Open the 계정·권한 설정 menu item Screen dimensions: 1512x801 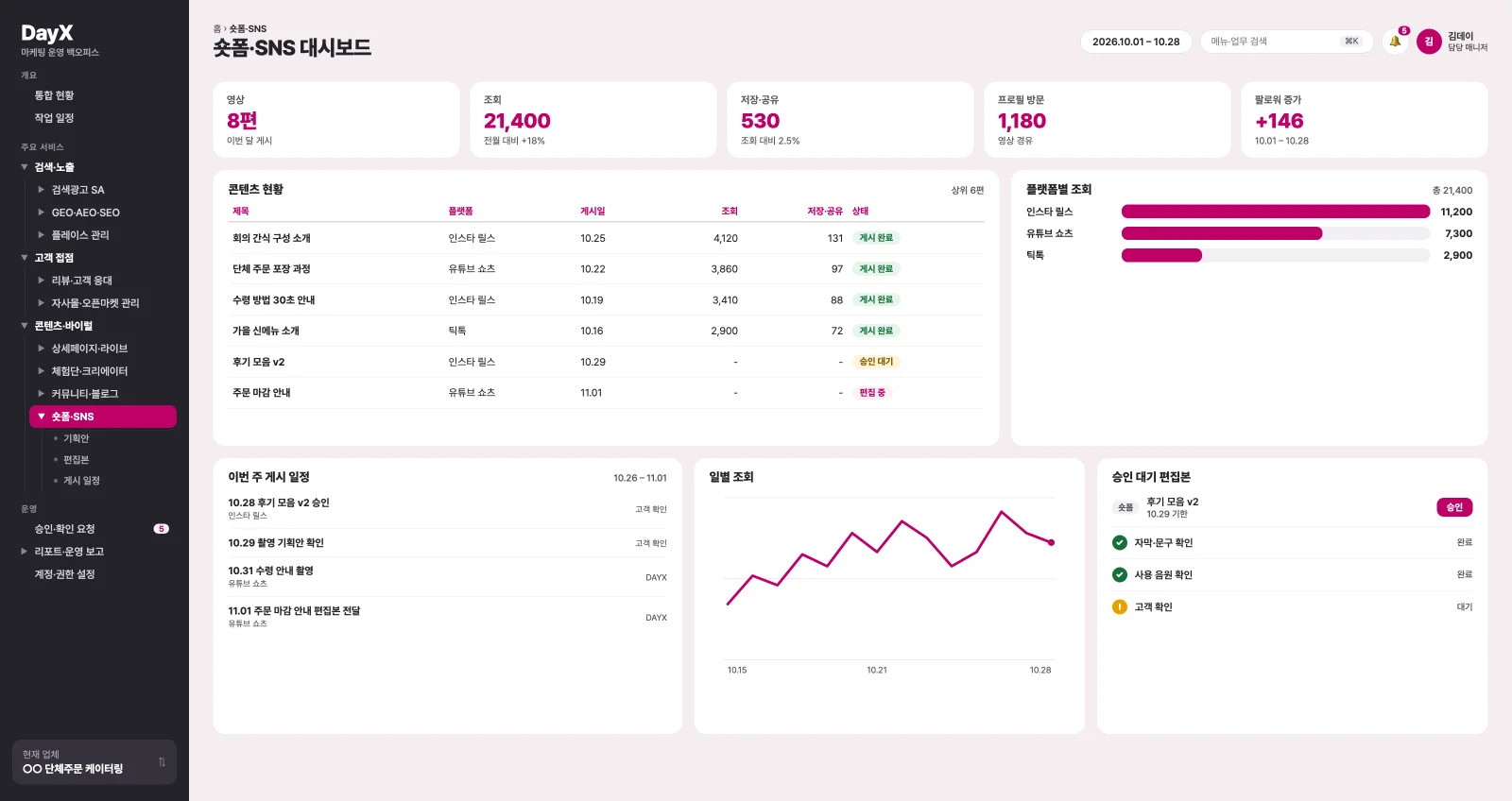pyautogui.click(x=64, y=574)
